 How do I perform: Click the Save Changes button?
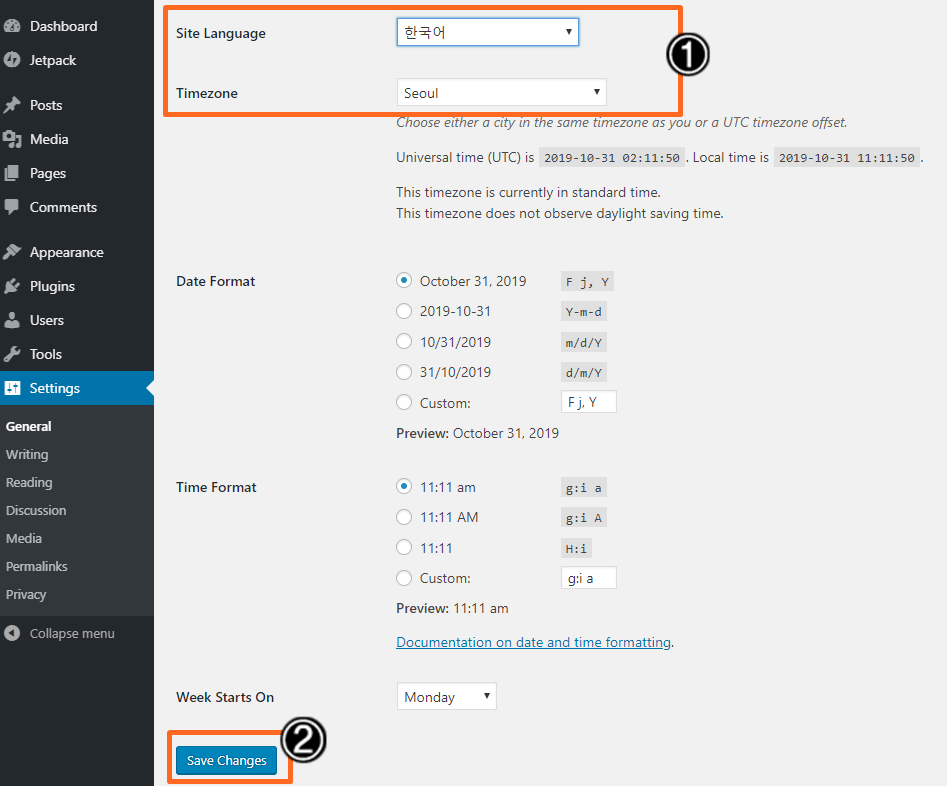coord(226,760)
